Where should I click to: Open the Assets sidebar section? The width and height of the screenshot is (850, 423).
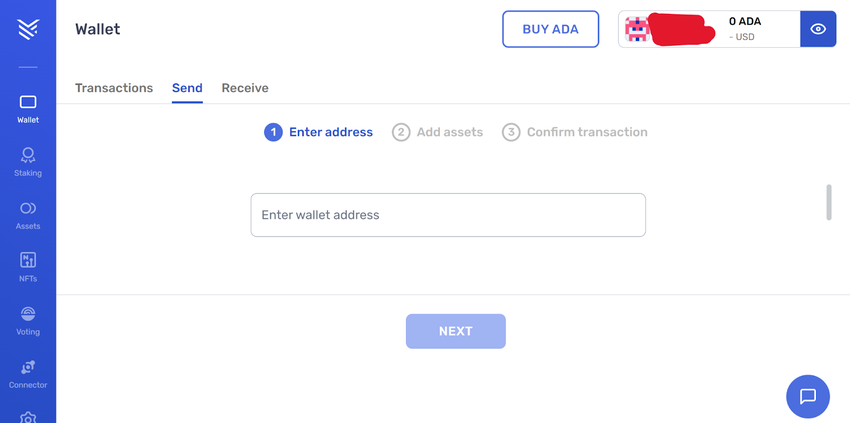coord(28,214)
